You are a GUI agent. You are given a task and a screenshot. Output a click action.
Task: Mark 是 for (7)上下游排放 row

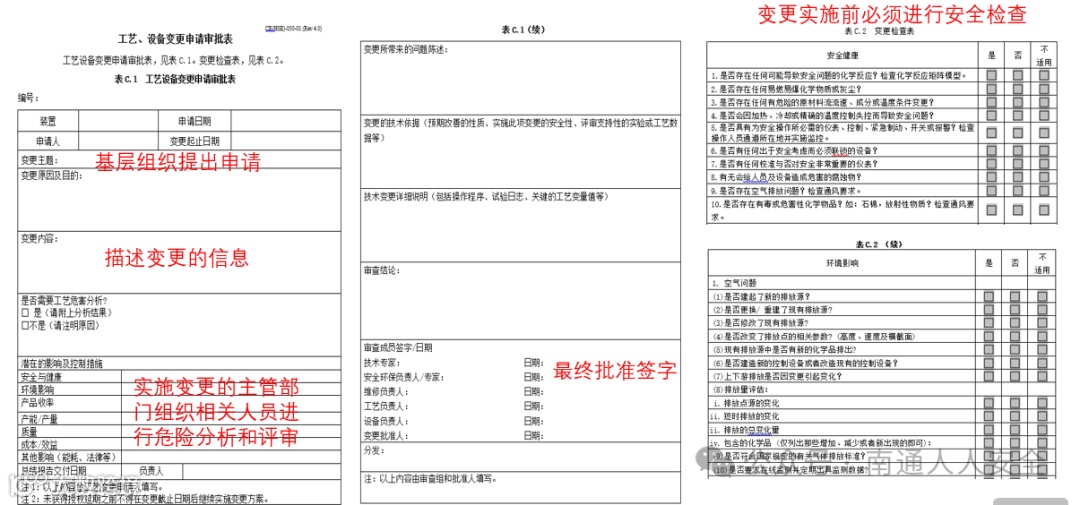click(x=989, y=376)
